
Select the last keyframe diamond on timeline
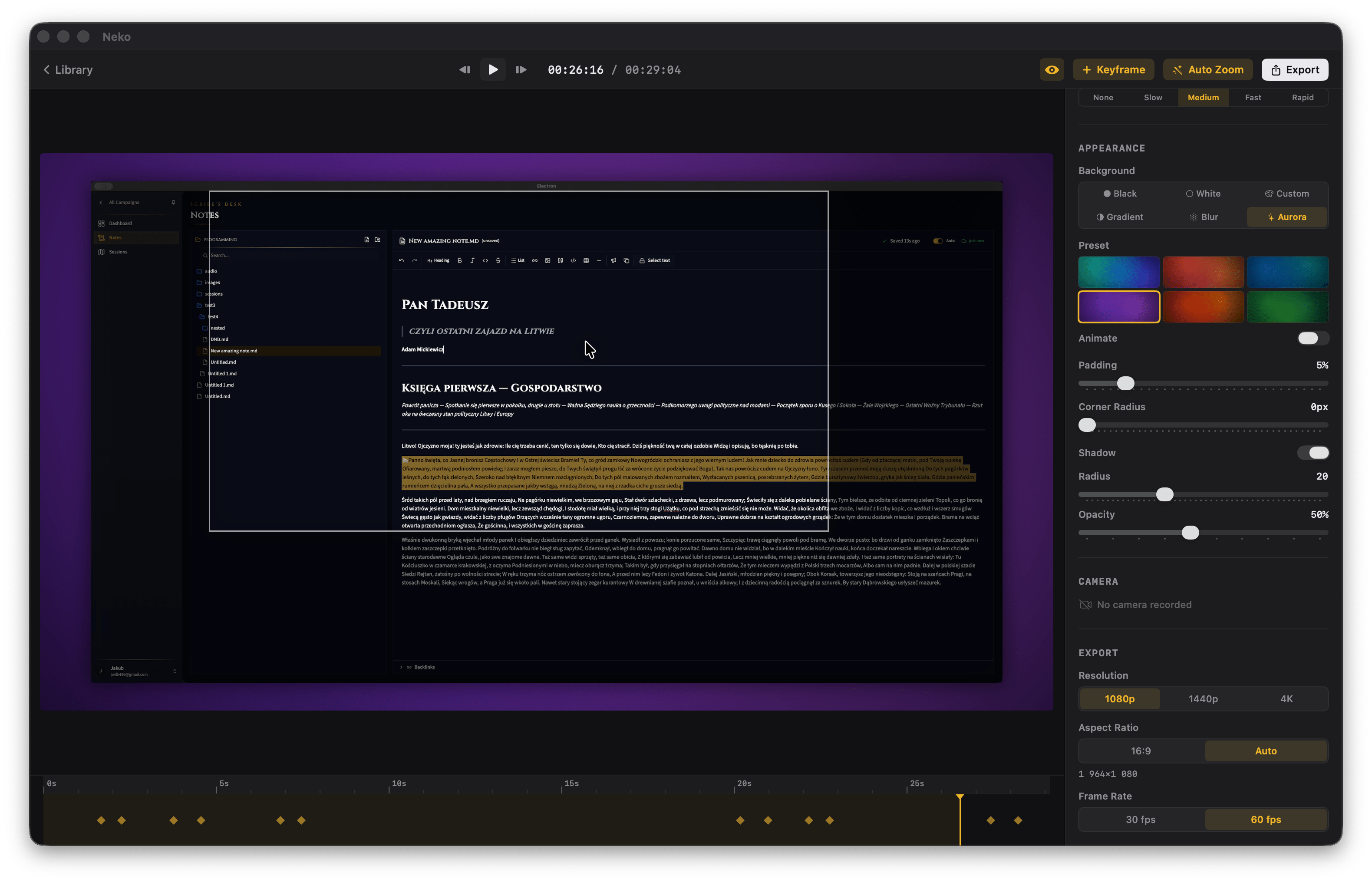(1018, 820)
